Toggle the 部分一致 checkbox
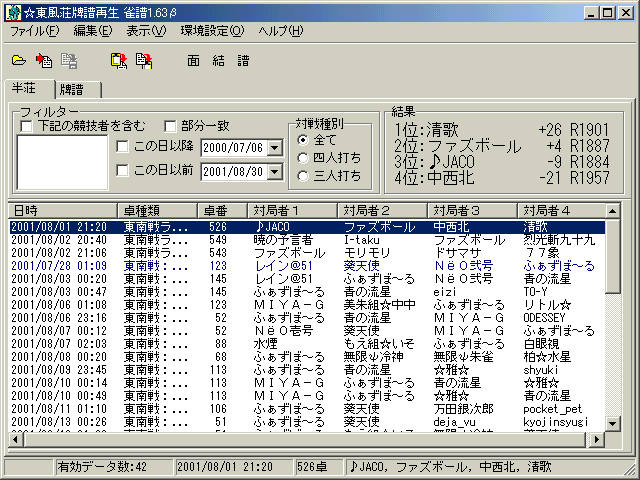The height and width of the screenshot is (480, 640). point(170,126)
